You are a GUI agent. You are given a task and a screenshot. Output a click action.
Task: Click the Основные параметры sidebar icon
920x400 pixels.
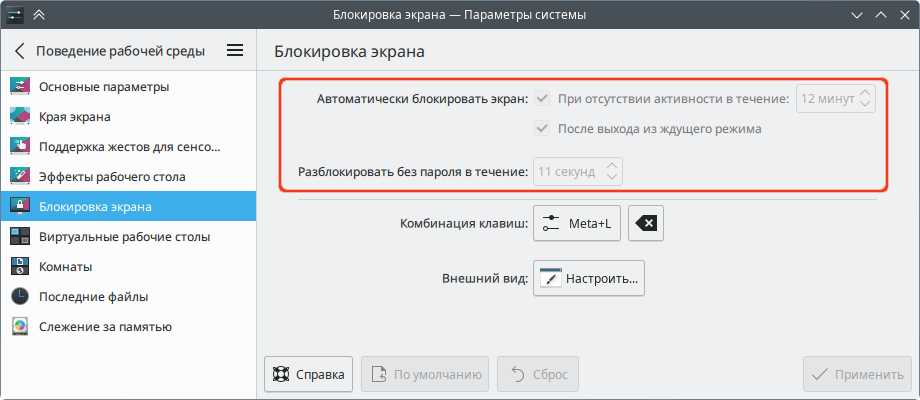[x=20, y=87]
